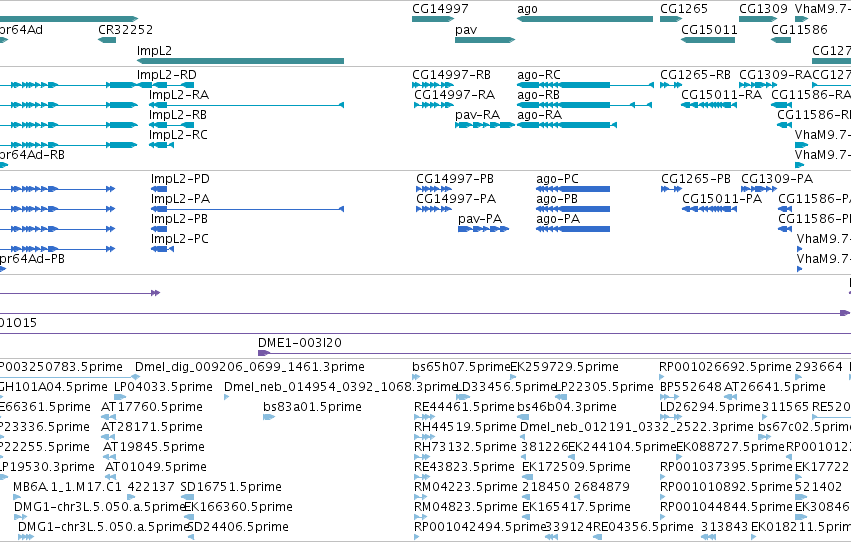Select the DME1-003I20 BAC label
This screenshot has width=851, height=542.
point(300,343)
